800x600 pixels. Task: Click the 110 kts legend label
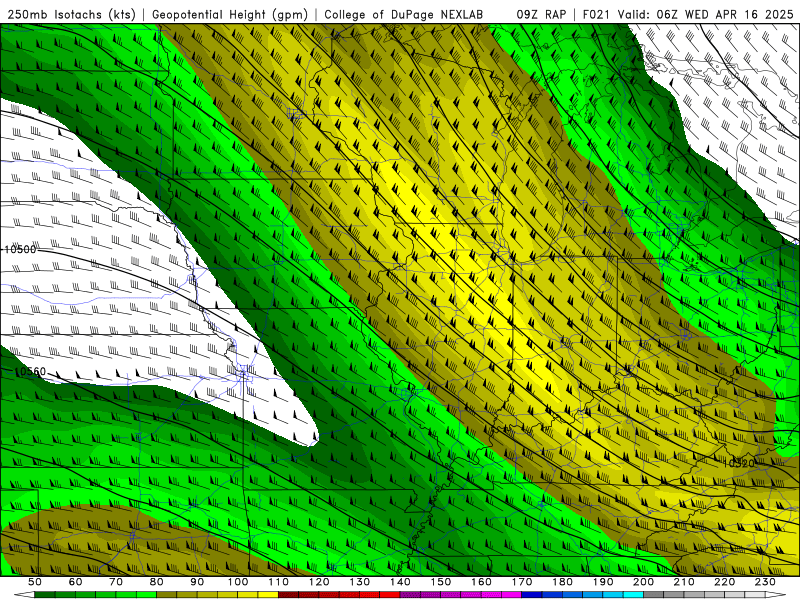pyautogui.click(x=278, y=582)
